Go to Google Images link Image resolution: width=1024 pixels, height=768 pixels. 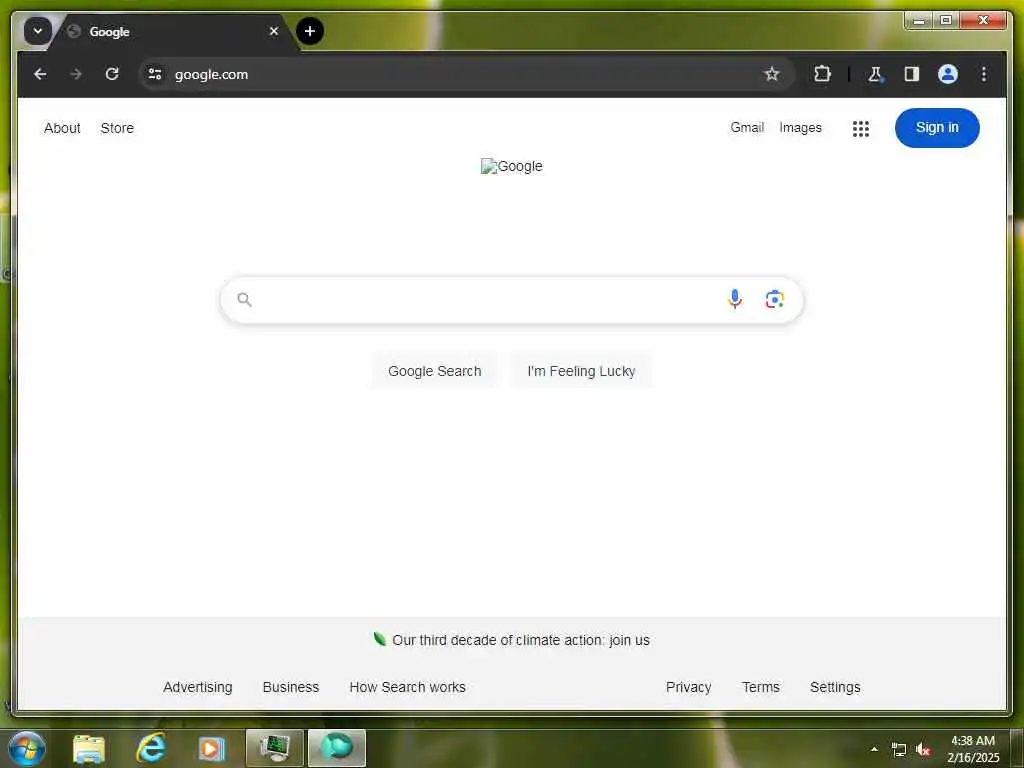(x=800, y=127)
